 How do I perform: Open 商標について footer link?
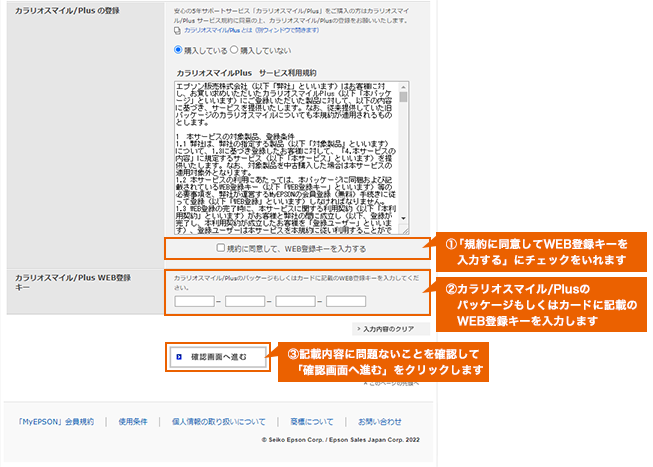point(311,421)
